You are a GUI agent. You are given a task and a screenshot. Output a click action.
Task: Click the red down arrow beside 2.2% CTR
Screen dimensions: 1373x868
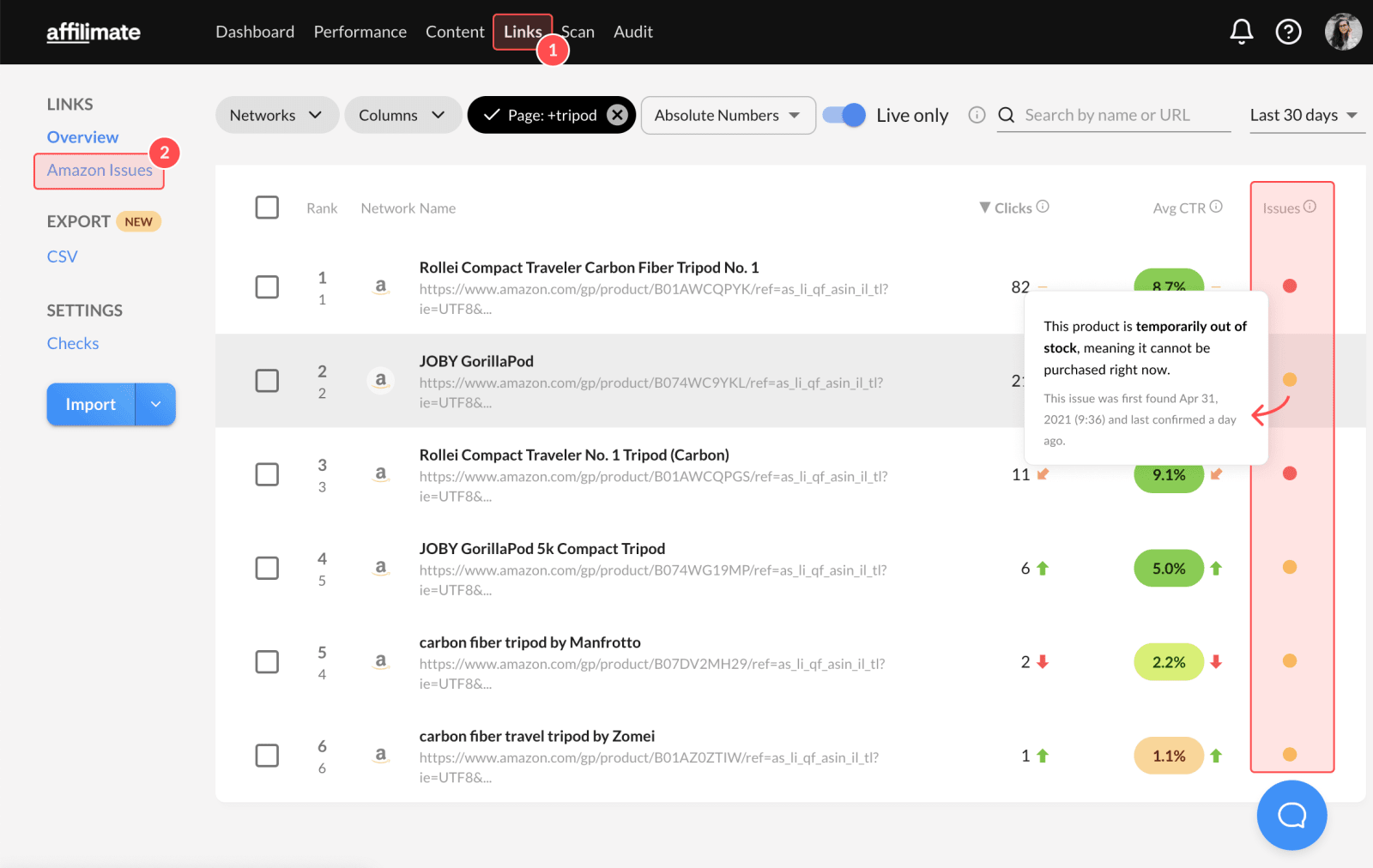[1216, 661]
